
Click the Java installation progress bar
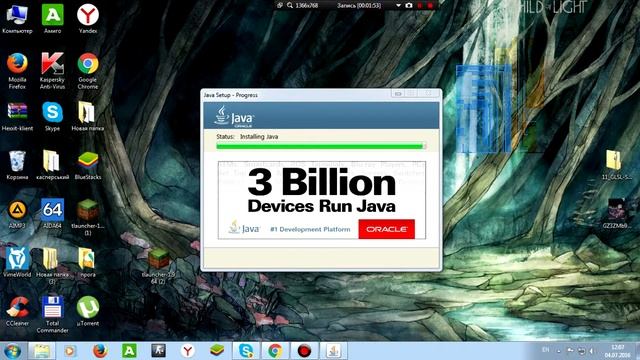(321, 146)
